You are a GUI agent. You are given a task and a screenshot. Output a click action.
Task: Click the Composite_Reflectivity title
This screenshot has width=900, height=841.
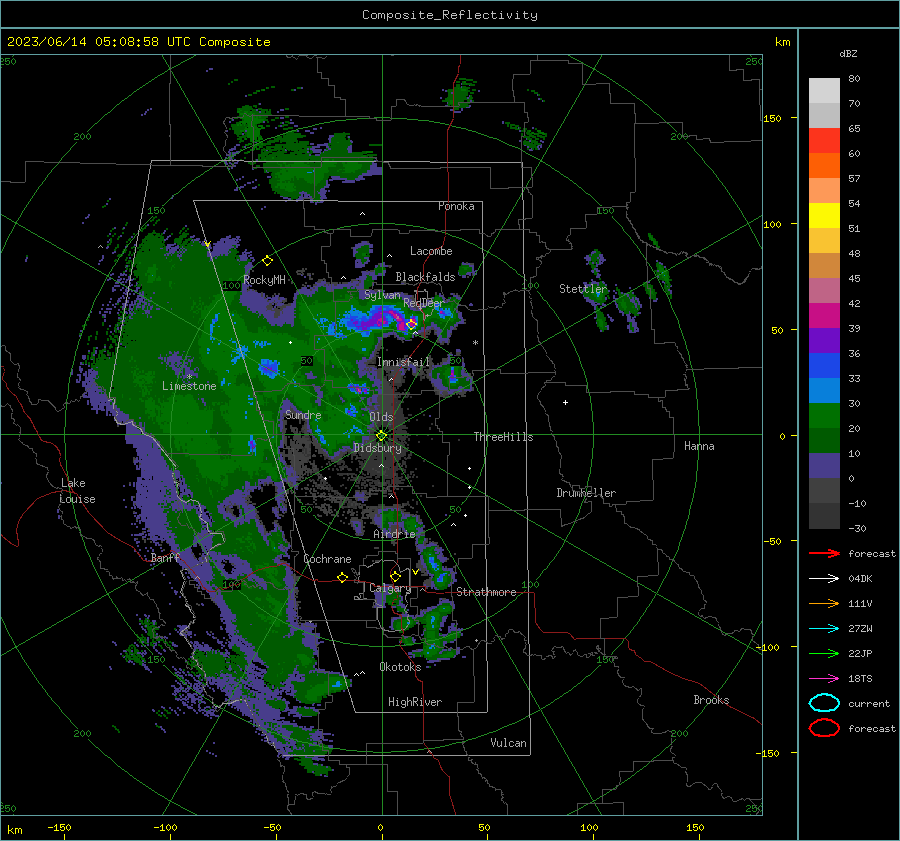(x=450, y=15)
